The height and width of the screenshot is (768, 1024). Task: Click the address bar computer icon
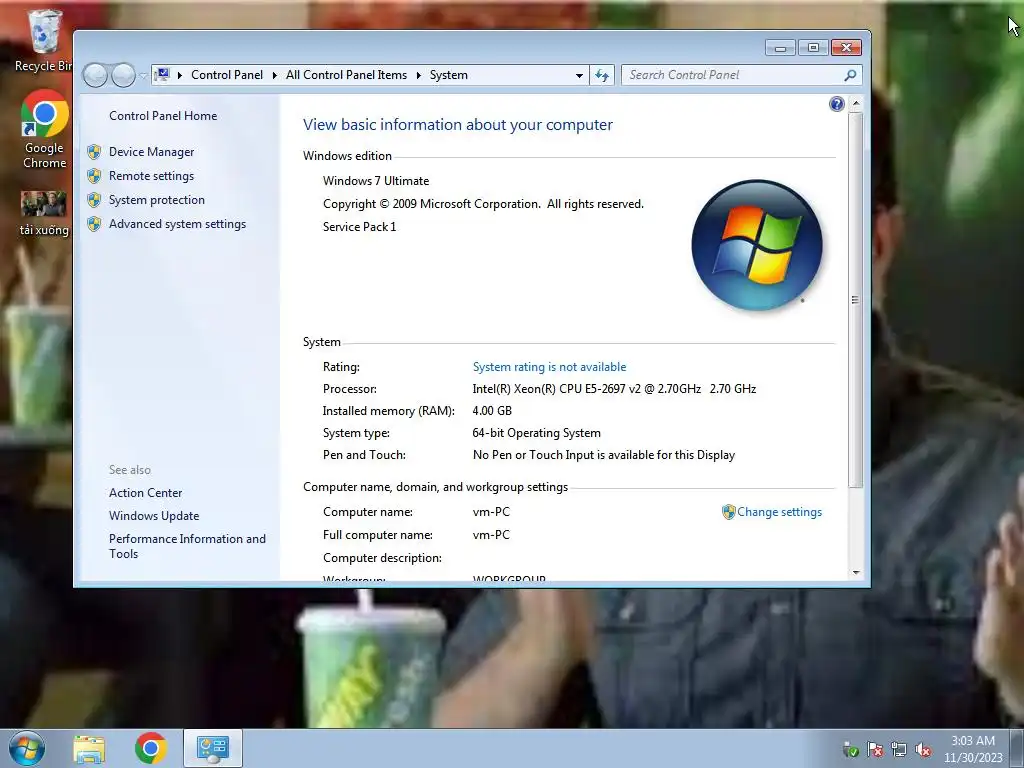[163, 74]
